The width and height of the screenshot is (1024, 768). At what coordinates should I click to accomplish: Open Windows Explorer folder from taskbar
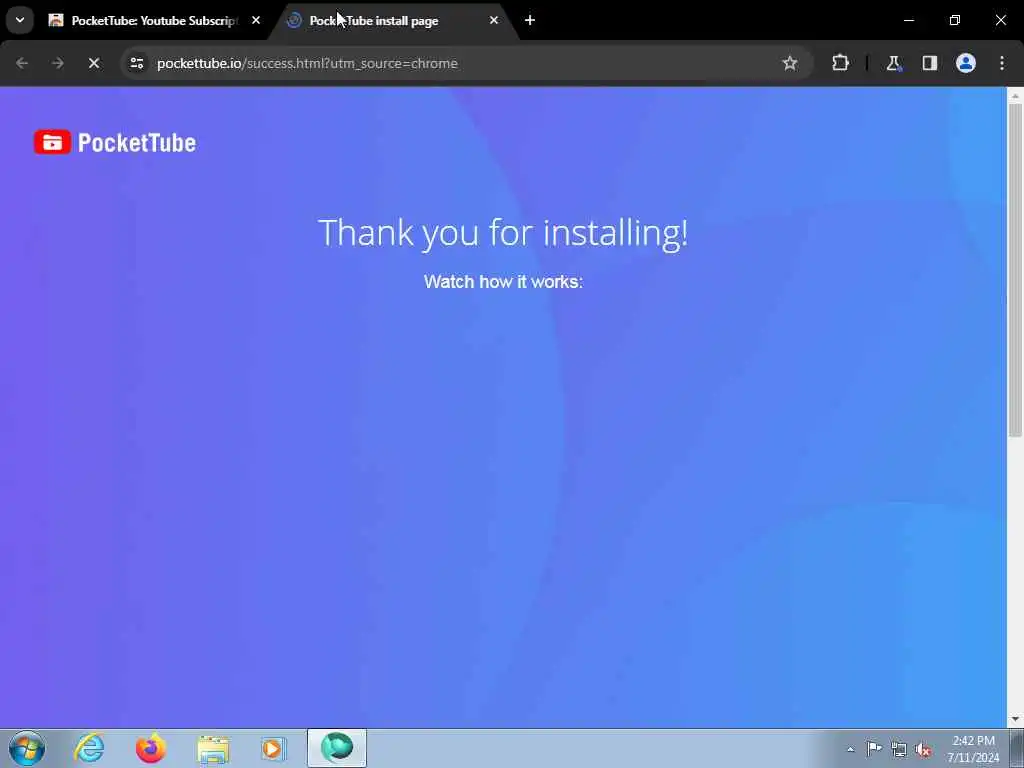tap(213, 748)
